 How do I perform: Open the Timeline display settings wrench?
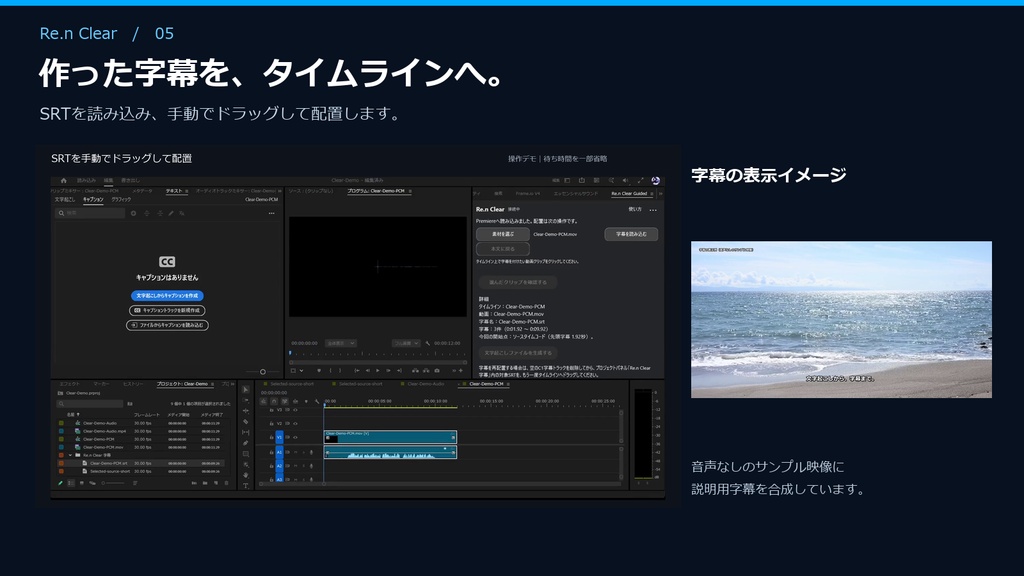pyautogui.click(x=317, y=402)
